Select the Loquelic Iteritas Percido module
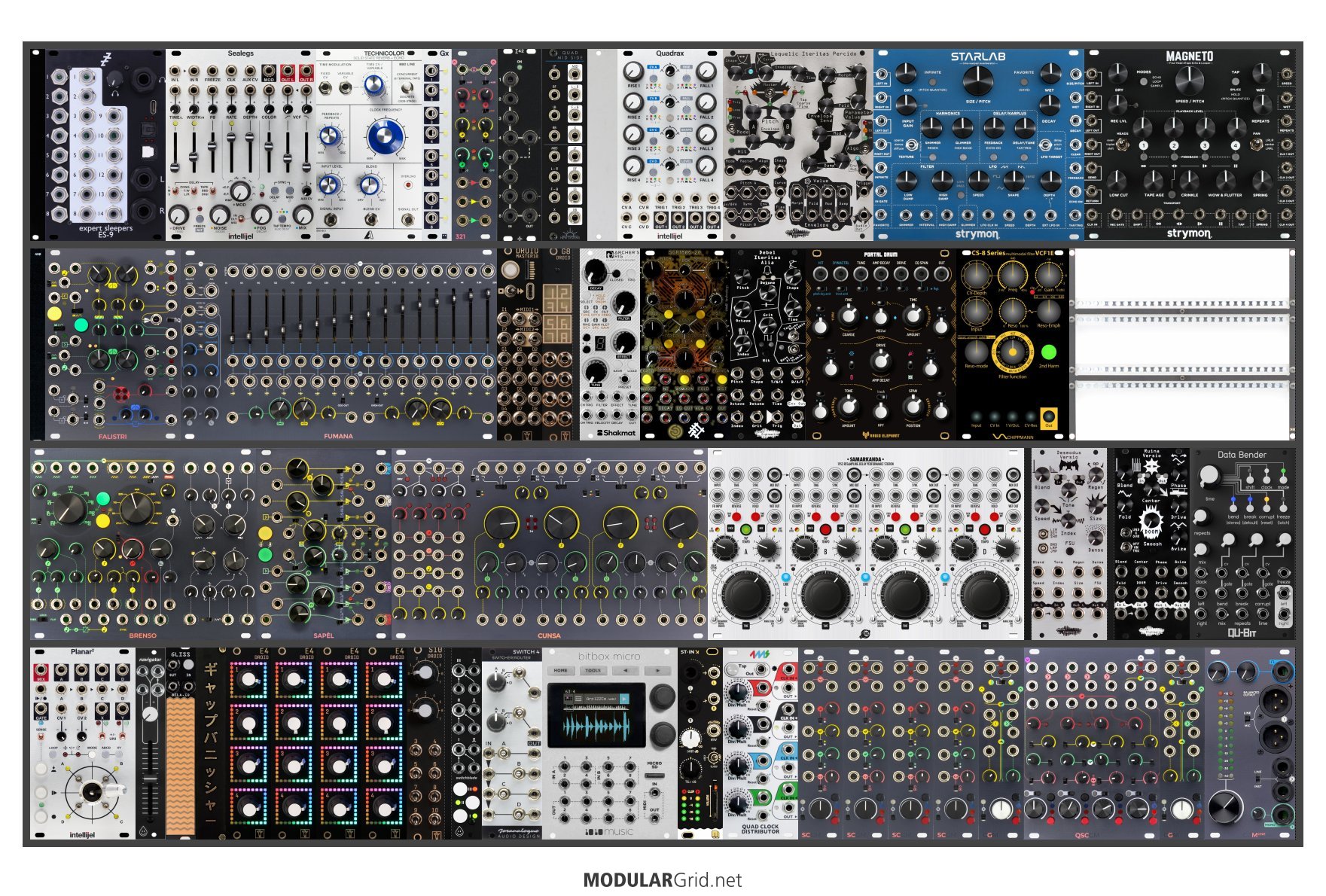 (x=798, y=145)
